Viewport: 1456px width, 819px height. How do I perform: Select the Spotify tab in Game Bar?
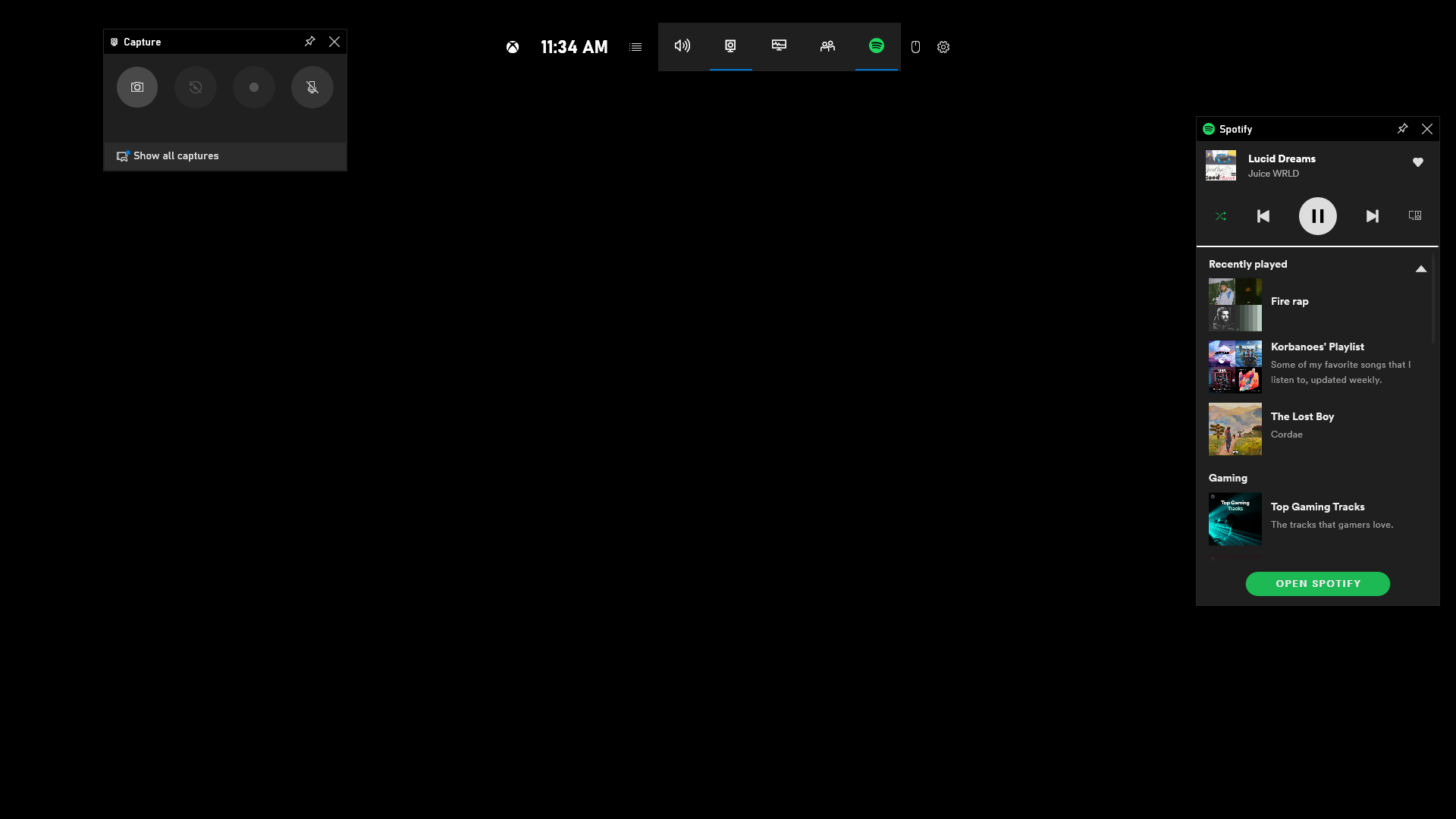pyautogui.click(x=876, y=46)
